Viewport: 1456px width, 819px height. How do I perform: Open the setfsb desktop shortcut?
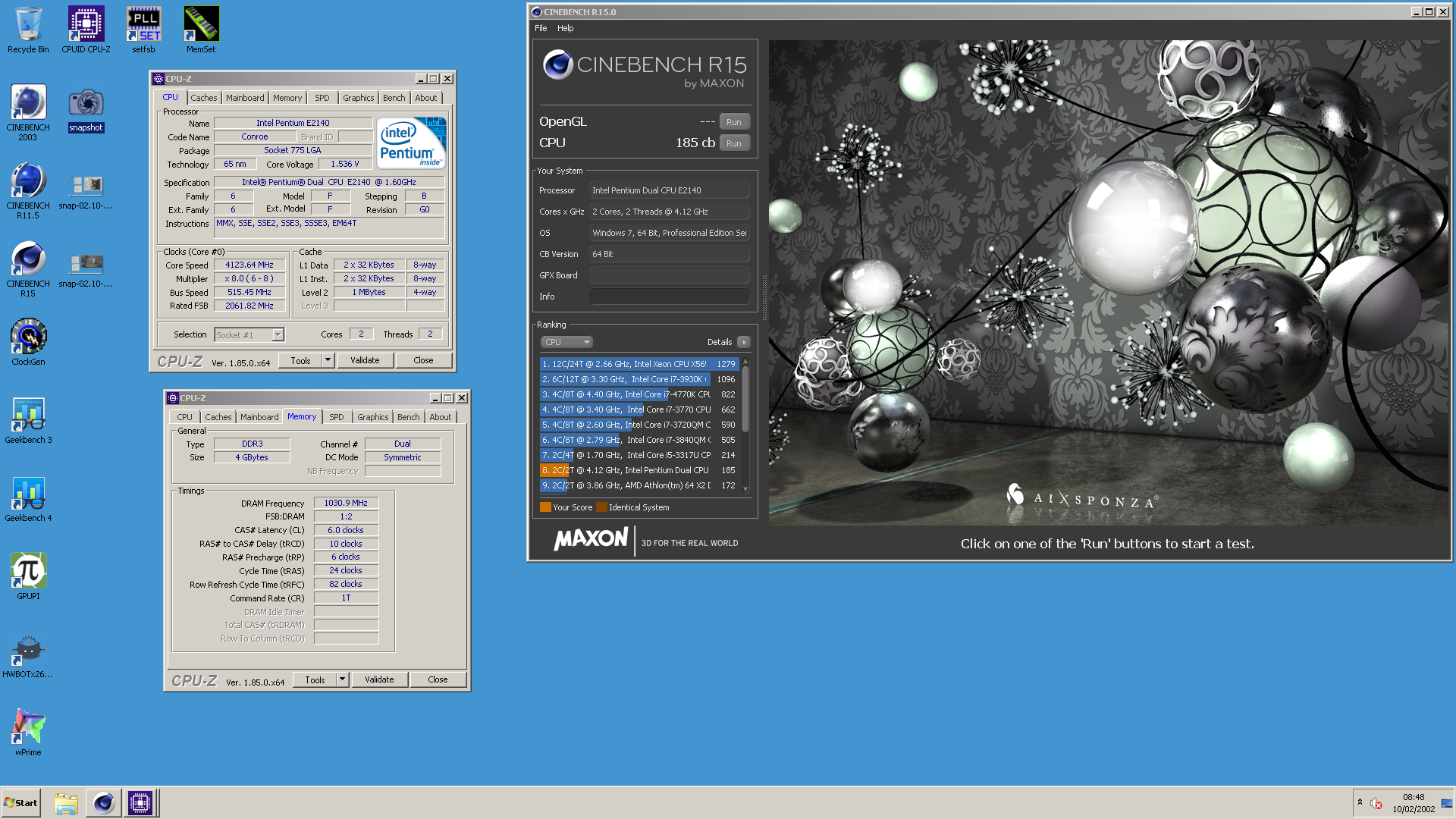click(x=143, y=30)
